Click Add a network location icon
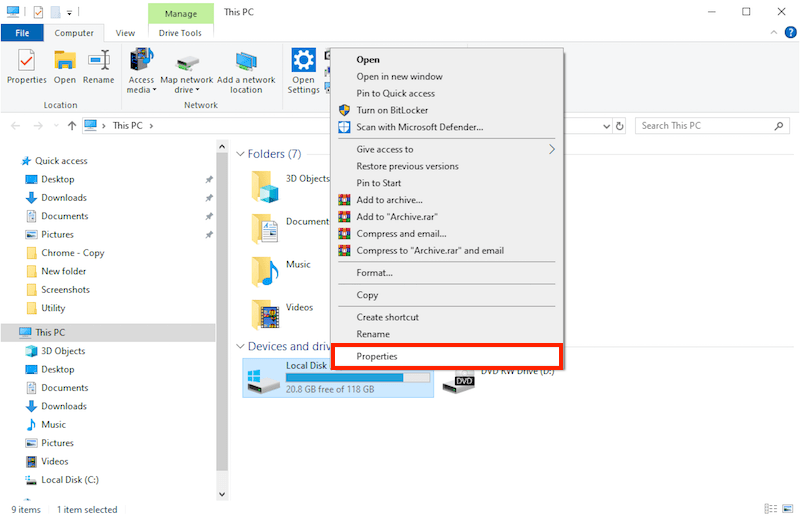The image size is (800, 519). point(246,70)
